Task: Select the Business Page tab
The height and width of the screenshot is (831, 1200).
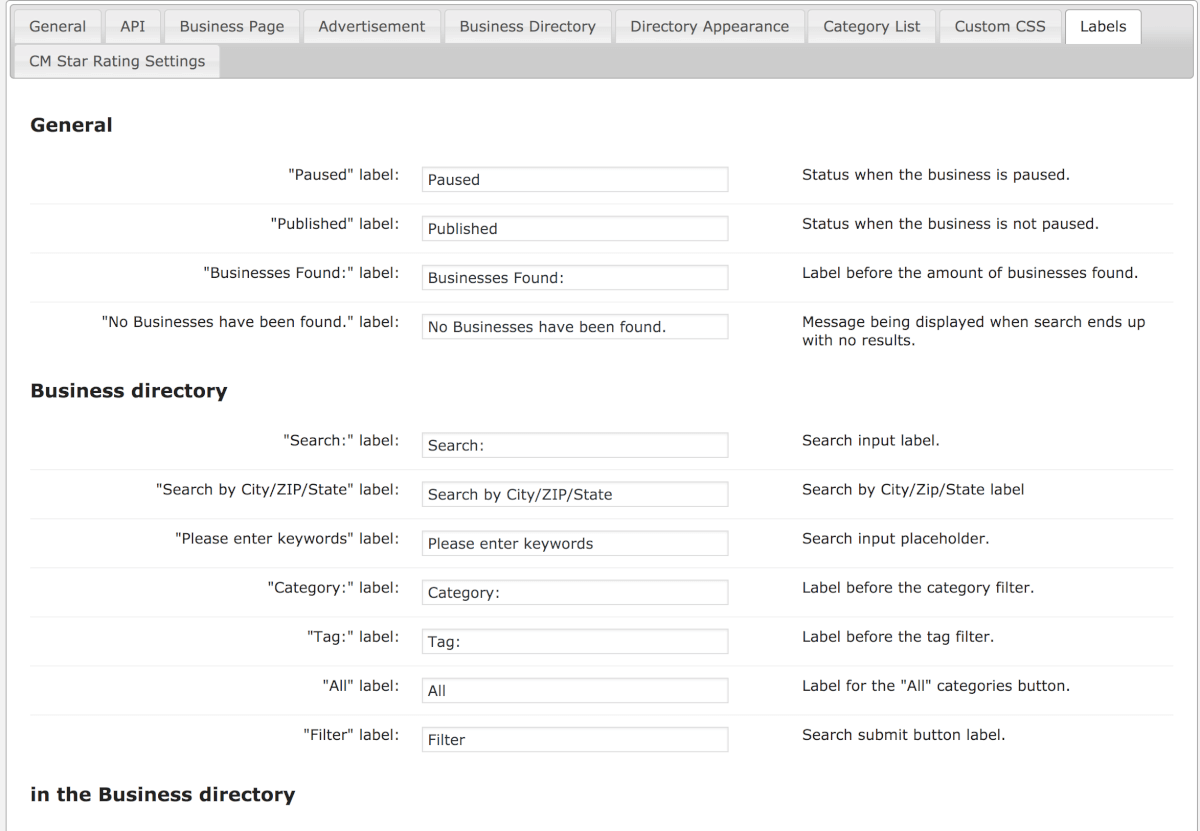Action: tap(232, 27)
